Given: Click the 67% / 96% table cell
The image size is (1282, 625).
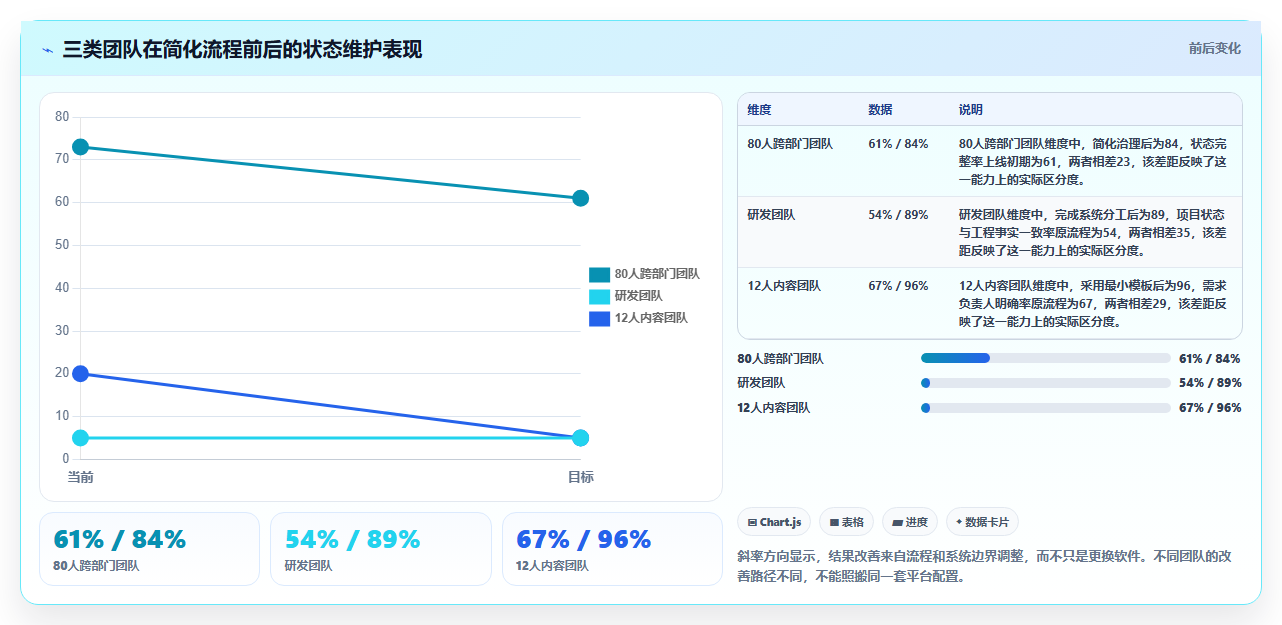Looking at the screenshot, I should [x=898, y=286].
